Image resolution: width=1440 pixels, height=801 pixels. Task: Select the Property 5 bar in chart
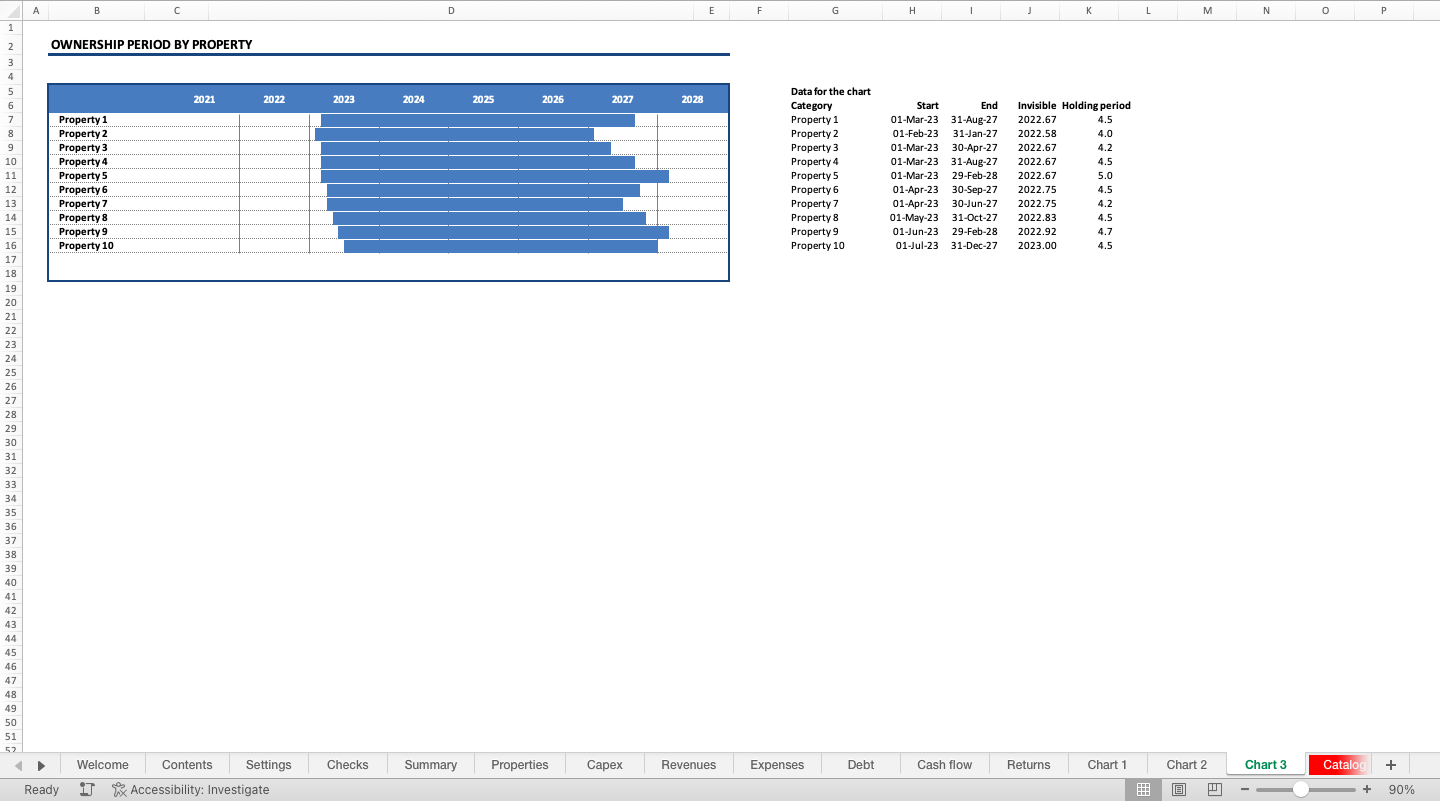(x=495, y=176)
